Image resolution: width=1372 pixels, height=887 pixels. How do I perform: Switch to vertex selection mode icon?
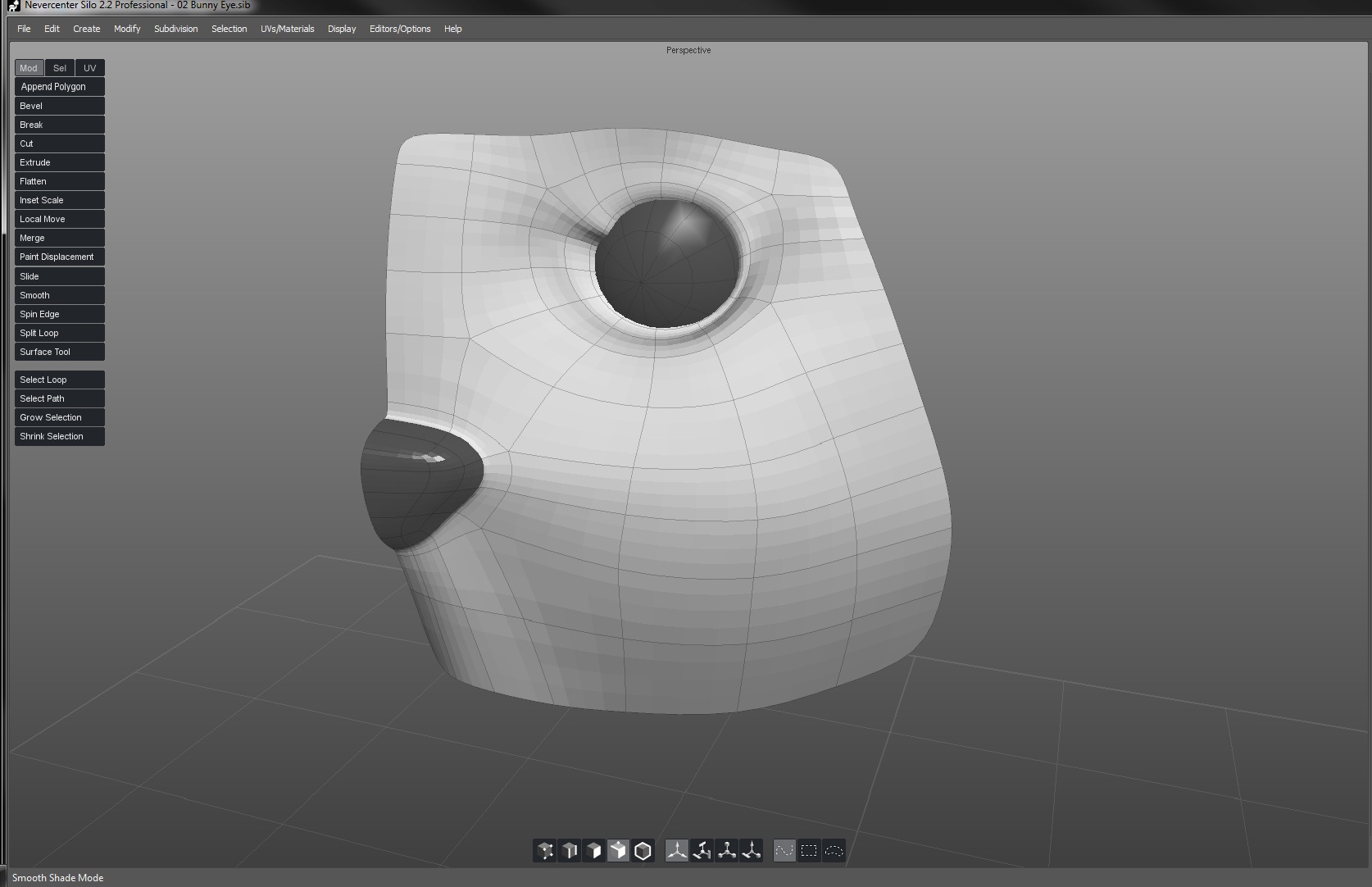tap(545, 851)
